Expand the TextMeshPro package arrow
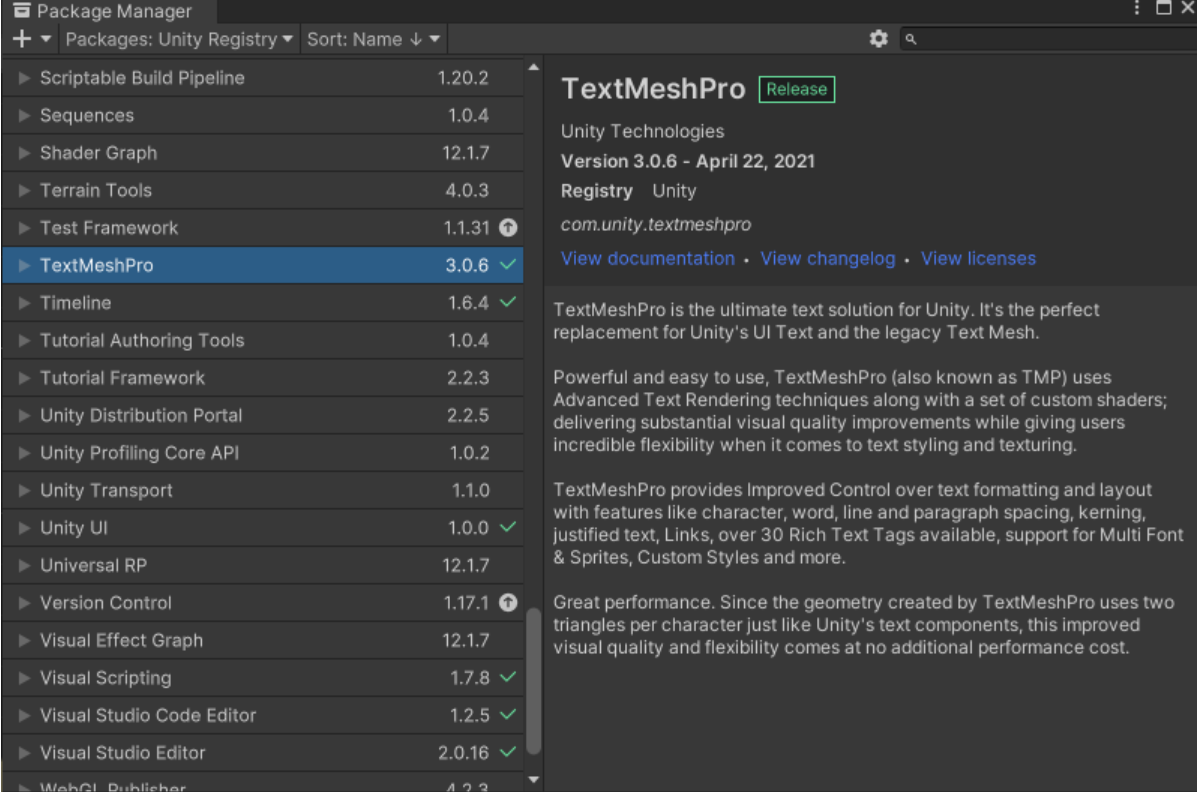 tap(24, 265)
